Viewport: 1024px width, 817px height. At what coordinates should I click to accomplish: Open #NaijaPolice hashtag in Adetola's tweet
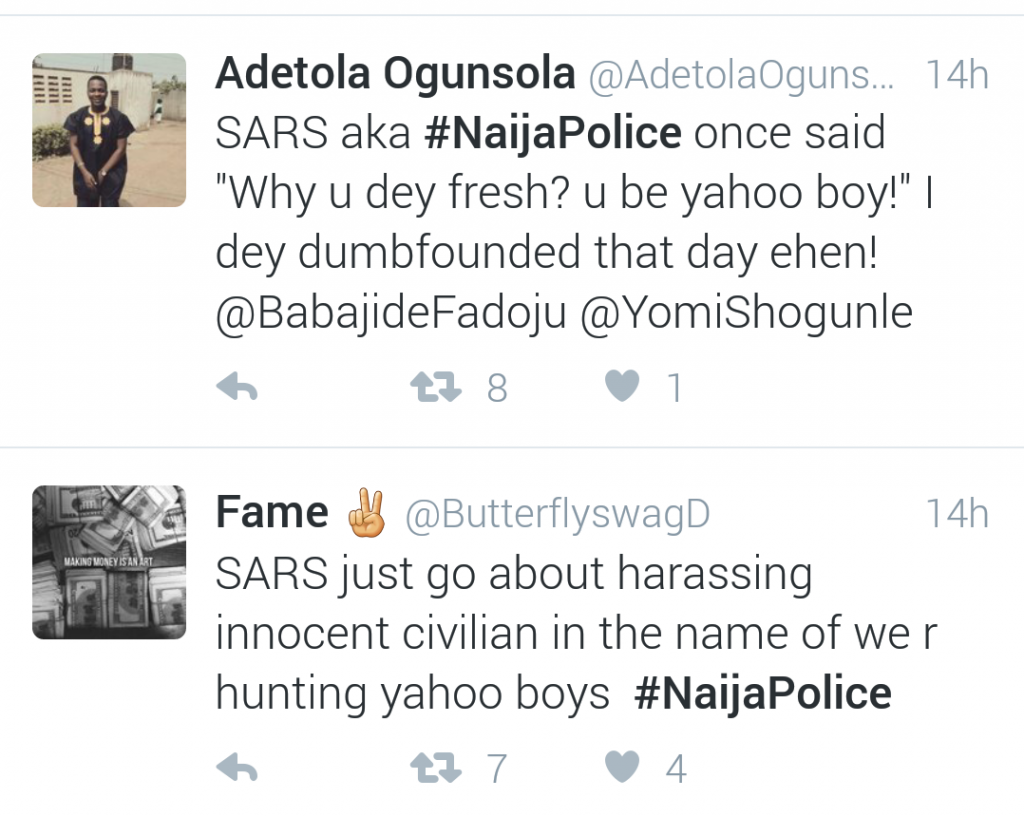[553, 134]
